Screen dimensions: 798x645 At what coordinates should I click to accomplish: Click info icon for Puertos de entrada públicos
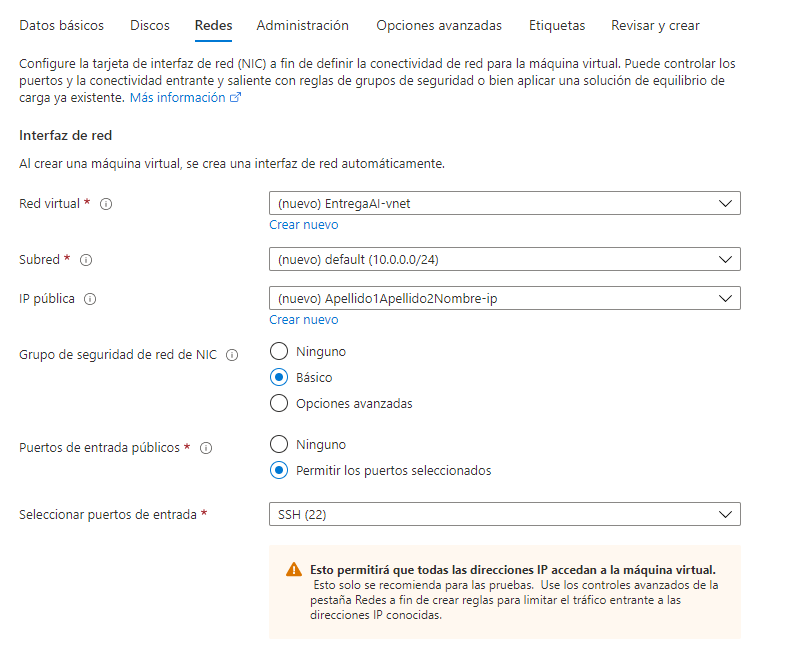(207, 449)
